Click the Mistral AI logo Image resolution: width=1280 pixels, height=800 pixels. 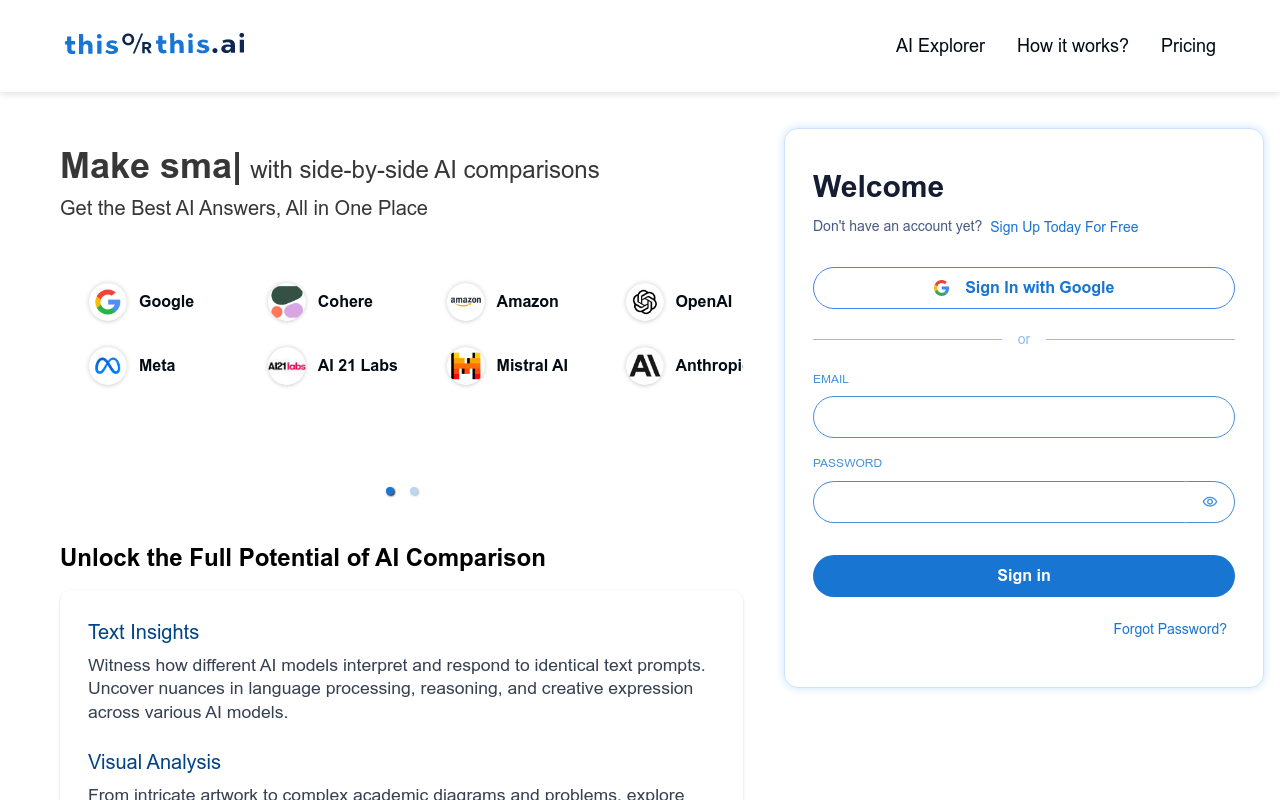466,366
